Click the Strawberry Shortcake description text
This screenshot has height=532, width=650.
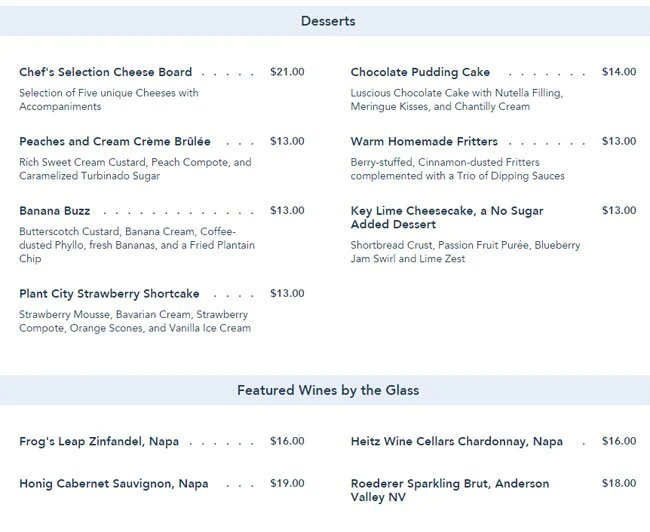point(134,321)
